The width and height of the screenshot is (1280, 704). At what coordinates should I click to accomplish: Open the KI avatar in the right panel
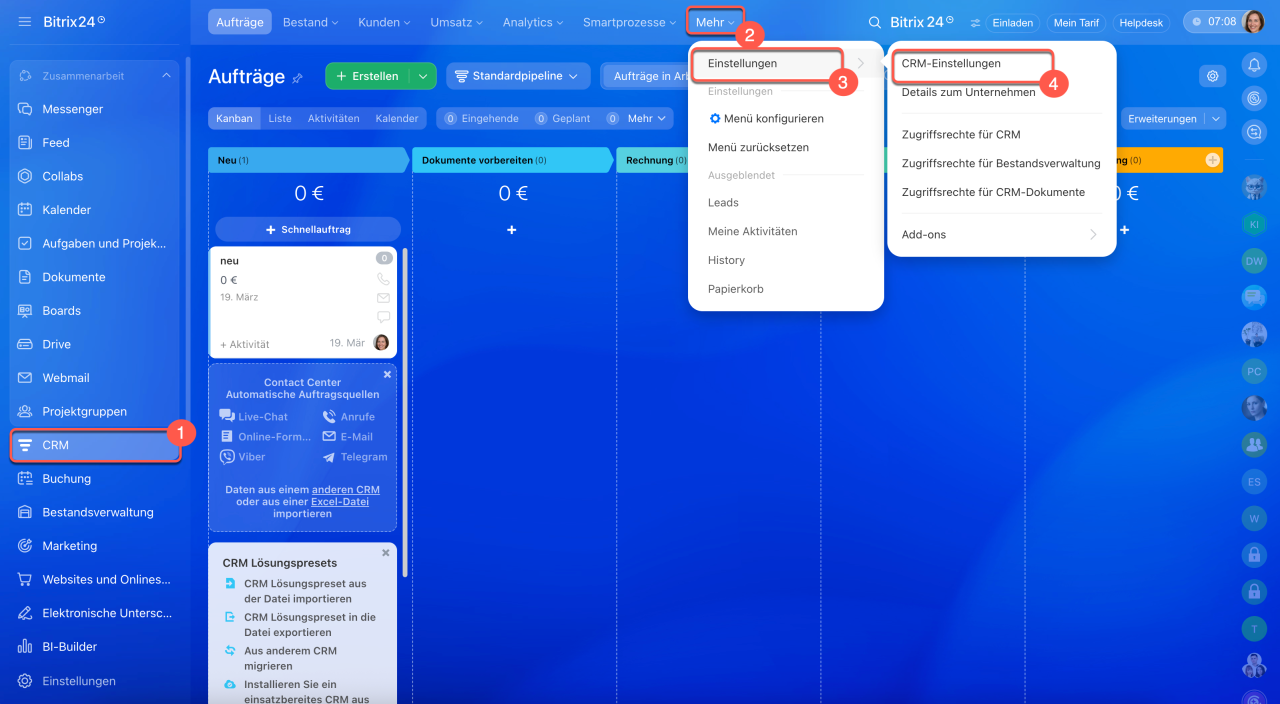(1254, 225)
